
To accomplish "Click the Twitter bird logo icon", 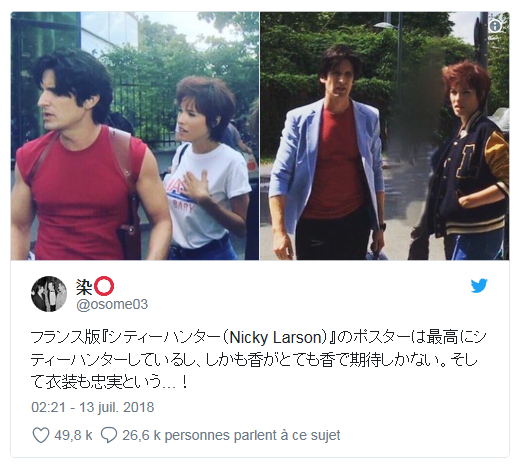I will tap(479, 286).
